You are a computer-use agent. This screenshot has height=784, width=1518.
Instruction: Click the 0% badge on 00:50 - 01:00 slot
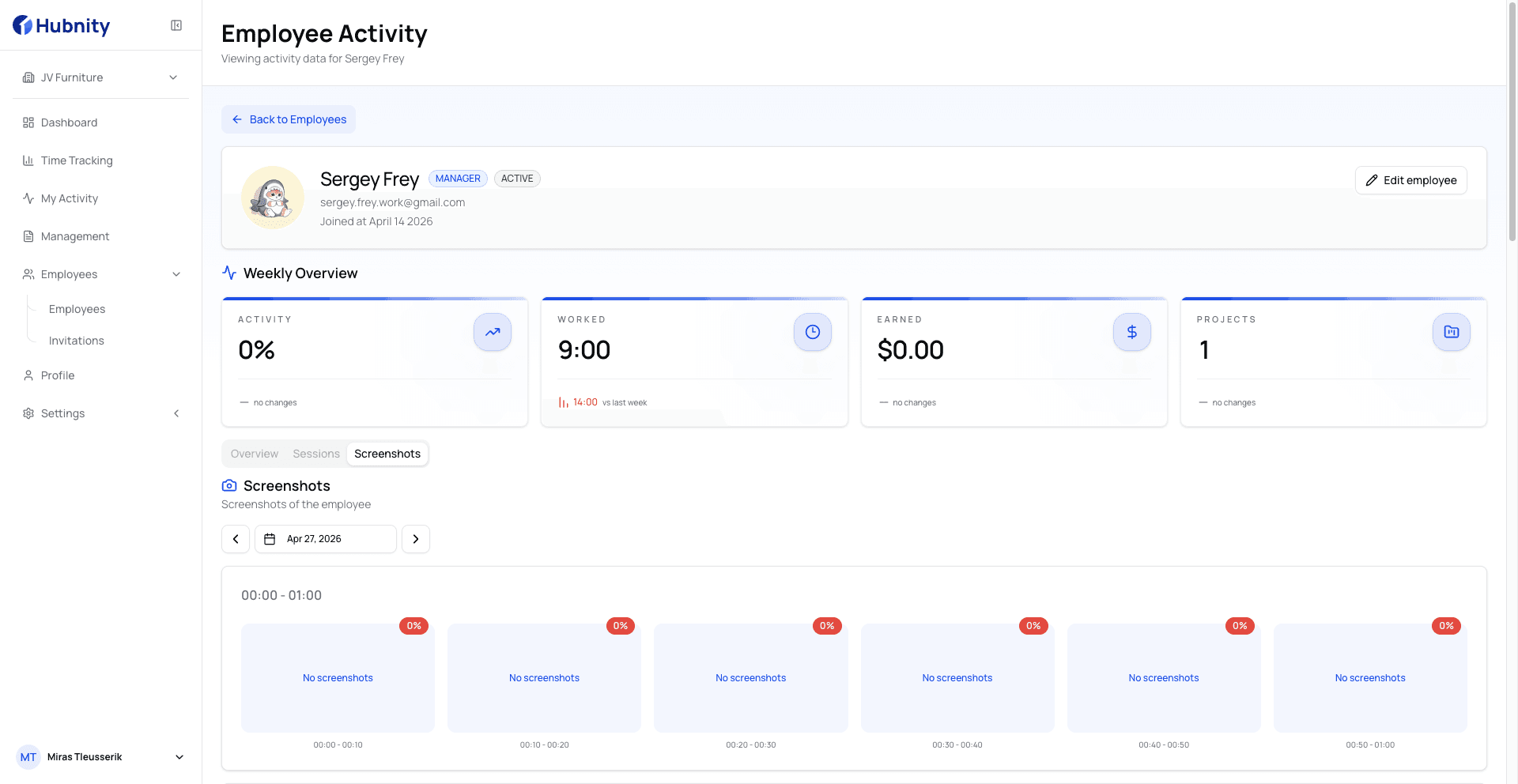pos(1446,626)
